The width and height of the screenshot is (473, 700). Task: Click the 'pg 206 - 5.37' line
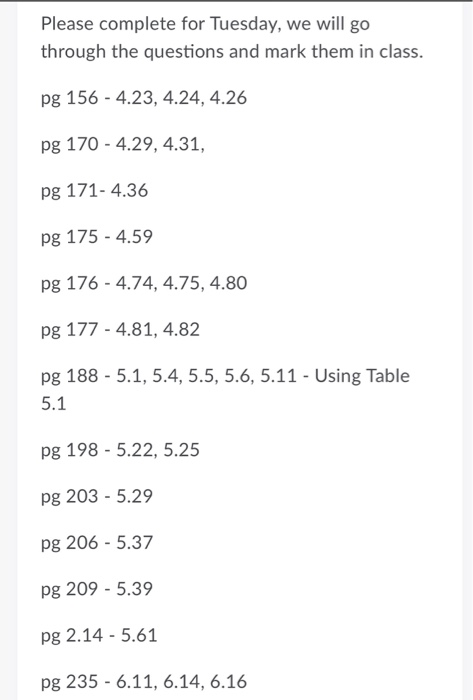(97, 544)
